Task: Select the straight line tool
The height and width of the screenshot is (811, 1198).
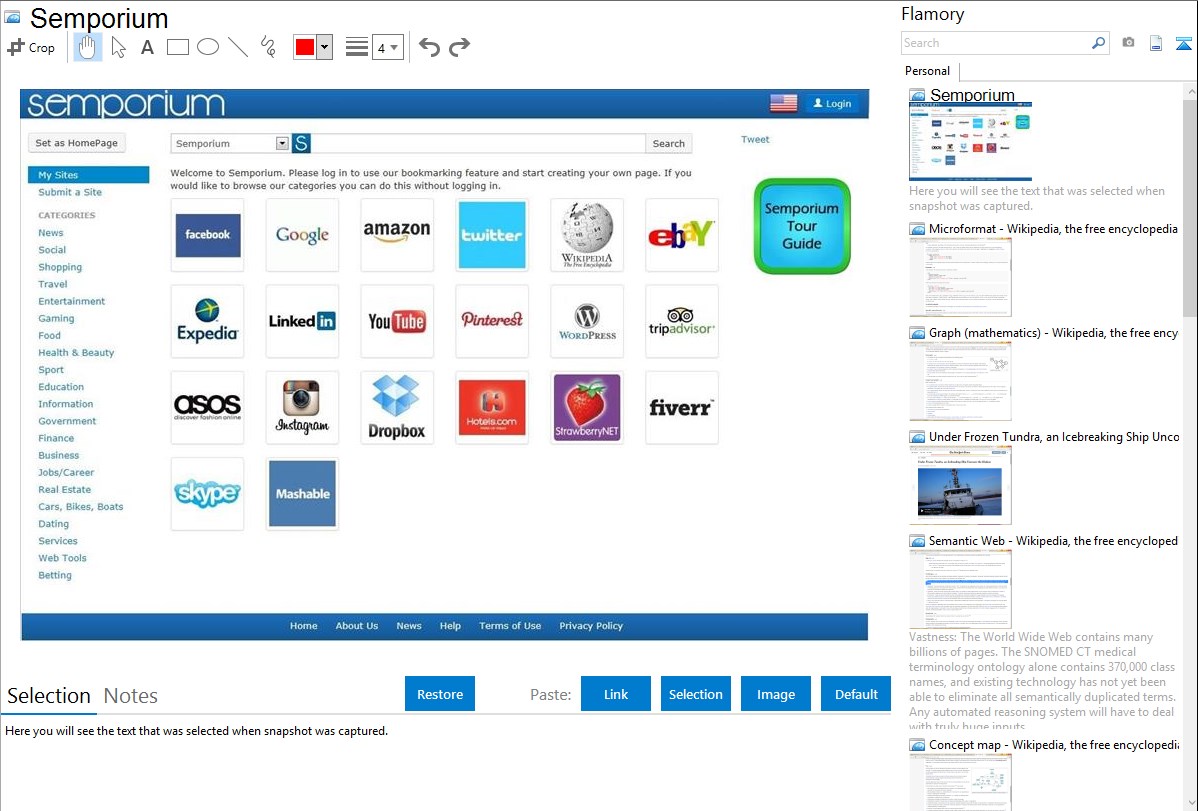Action: [x=238, y=47]
